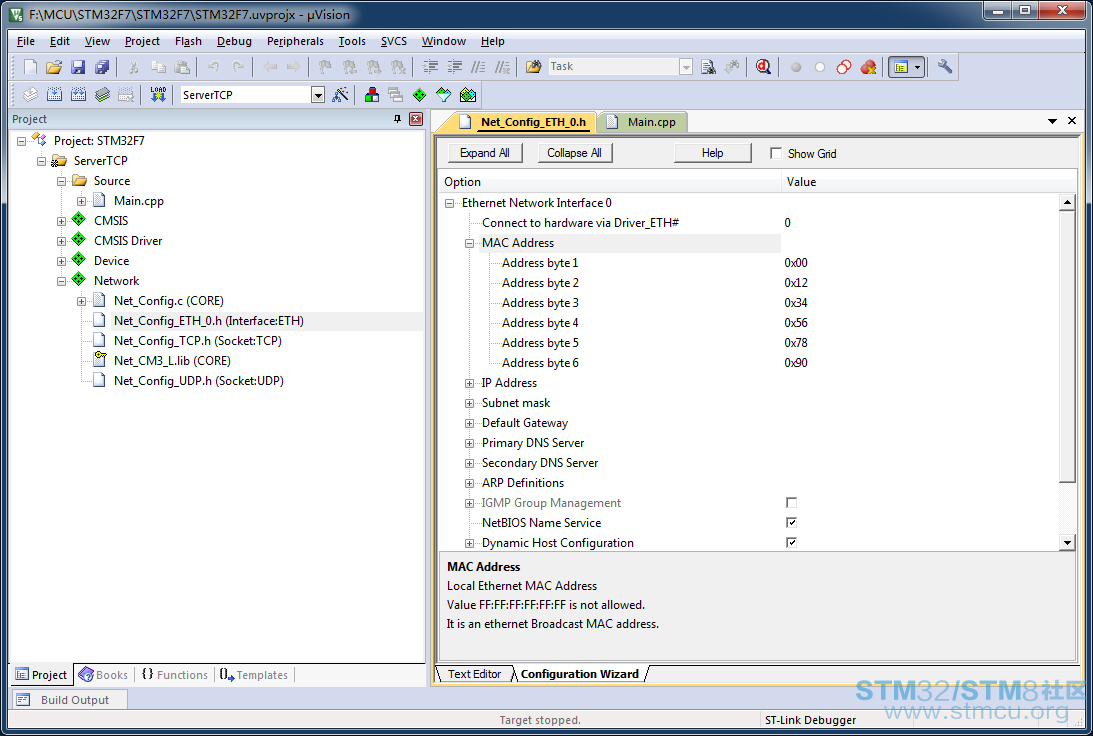1093x736 pixels.
Task: Open Options for Target wand icon
Action: tap(340, 95)
